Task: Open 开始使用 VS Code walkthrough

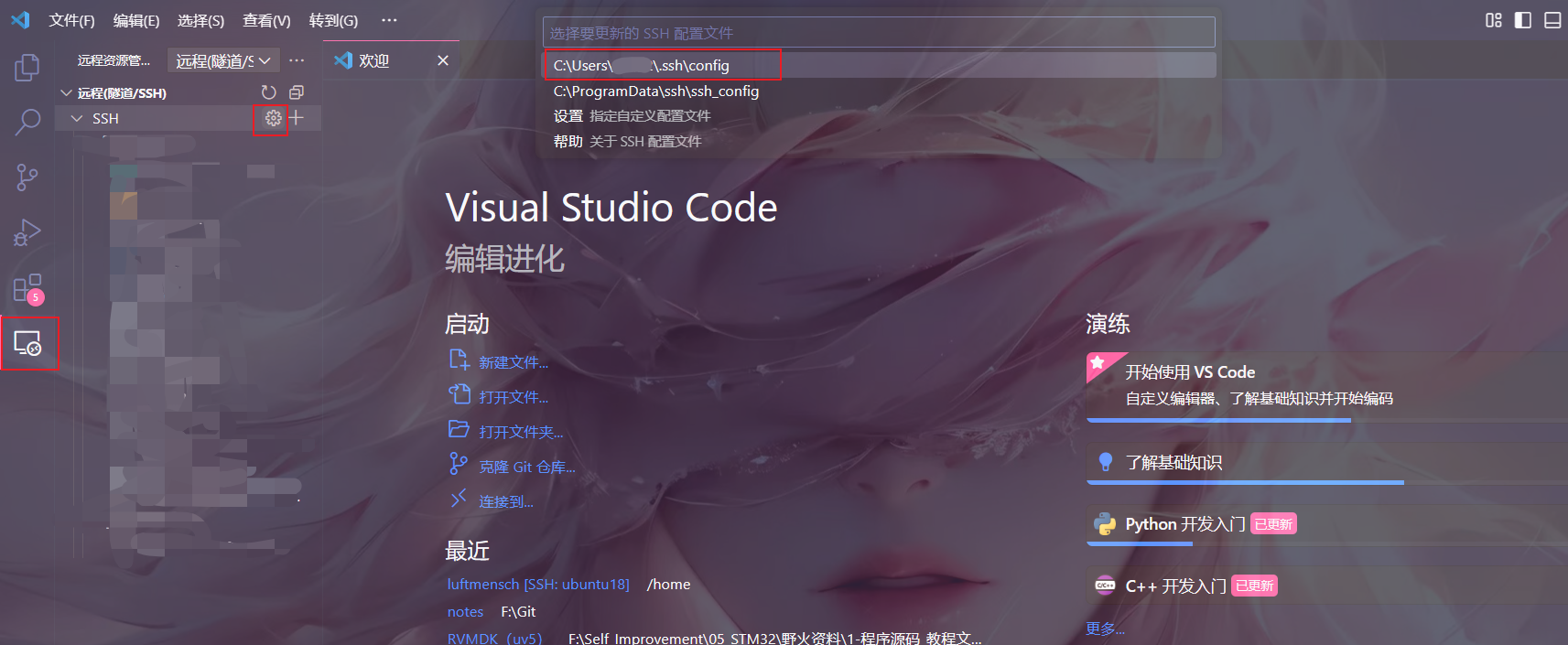Action: (1327, 386)
